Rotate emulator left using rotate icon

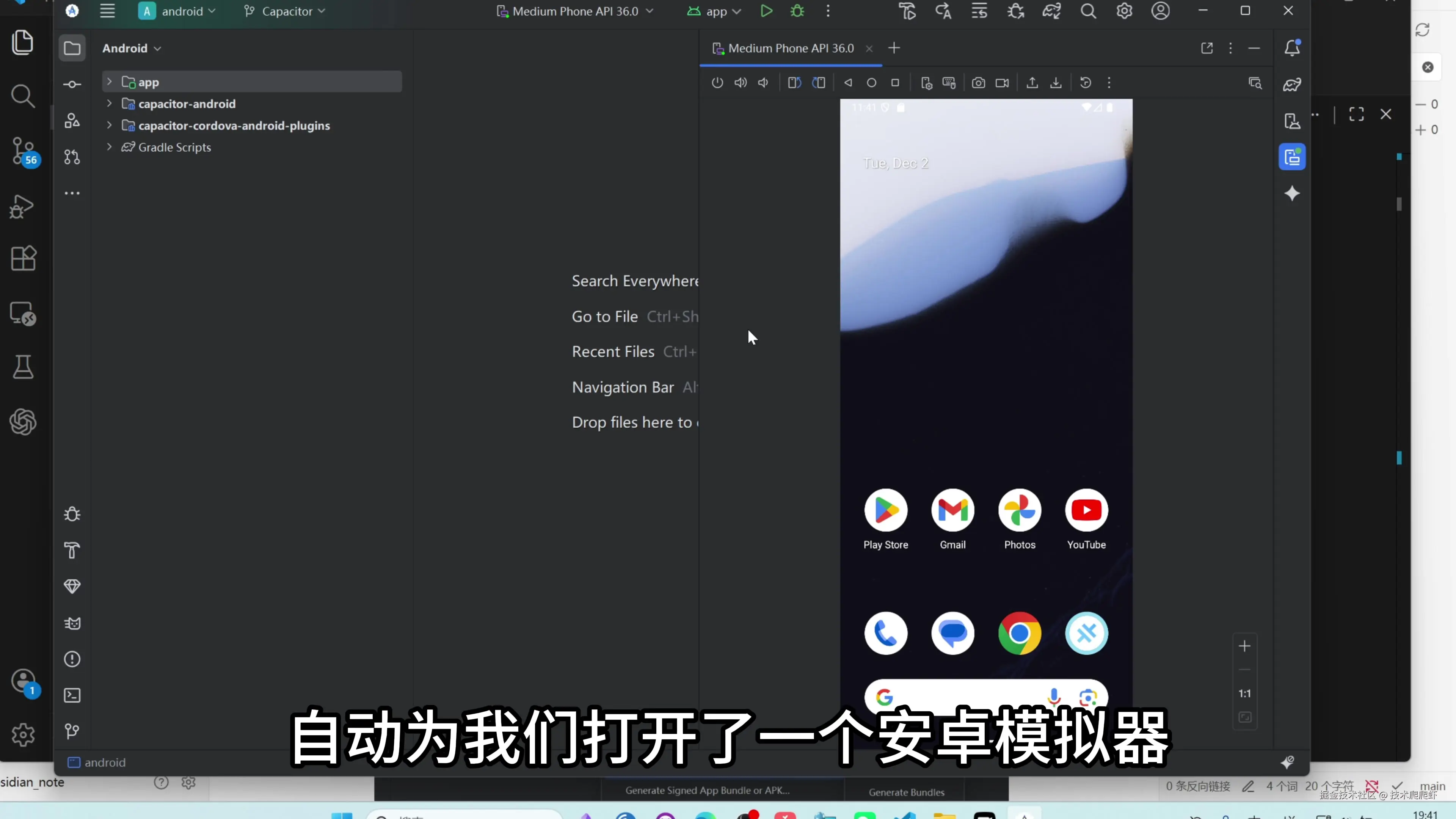794,83
